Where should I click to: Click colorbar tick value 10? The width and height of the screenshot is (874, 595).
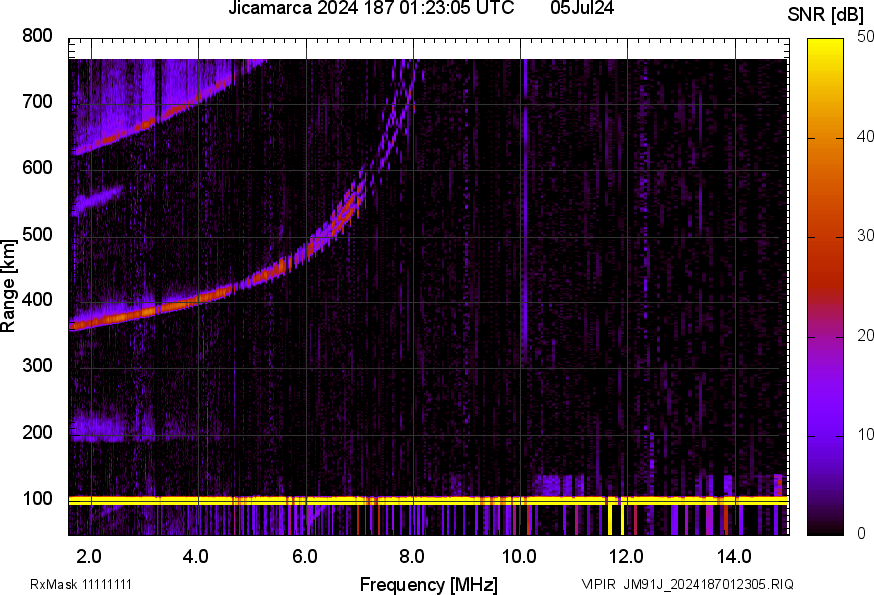(x=865, y=434)
